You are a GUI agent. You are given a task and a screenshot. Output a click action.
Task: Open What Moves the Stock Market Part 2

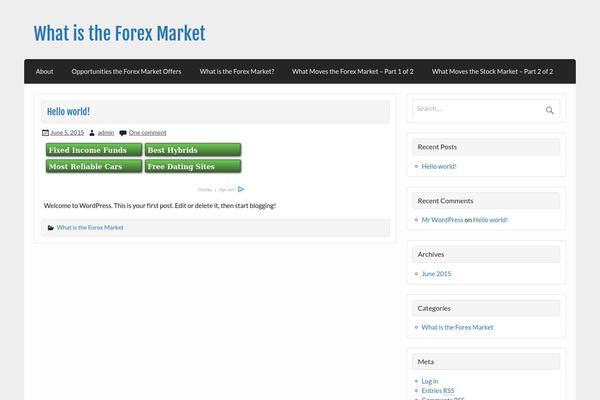click(492, 72)
